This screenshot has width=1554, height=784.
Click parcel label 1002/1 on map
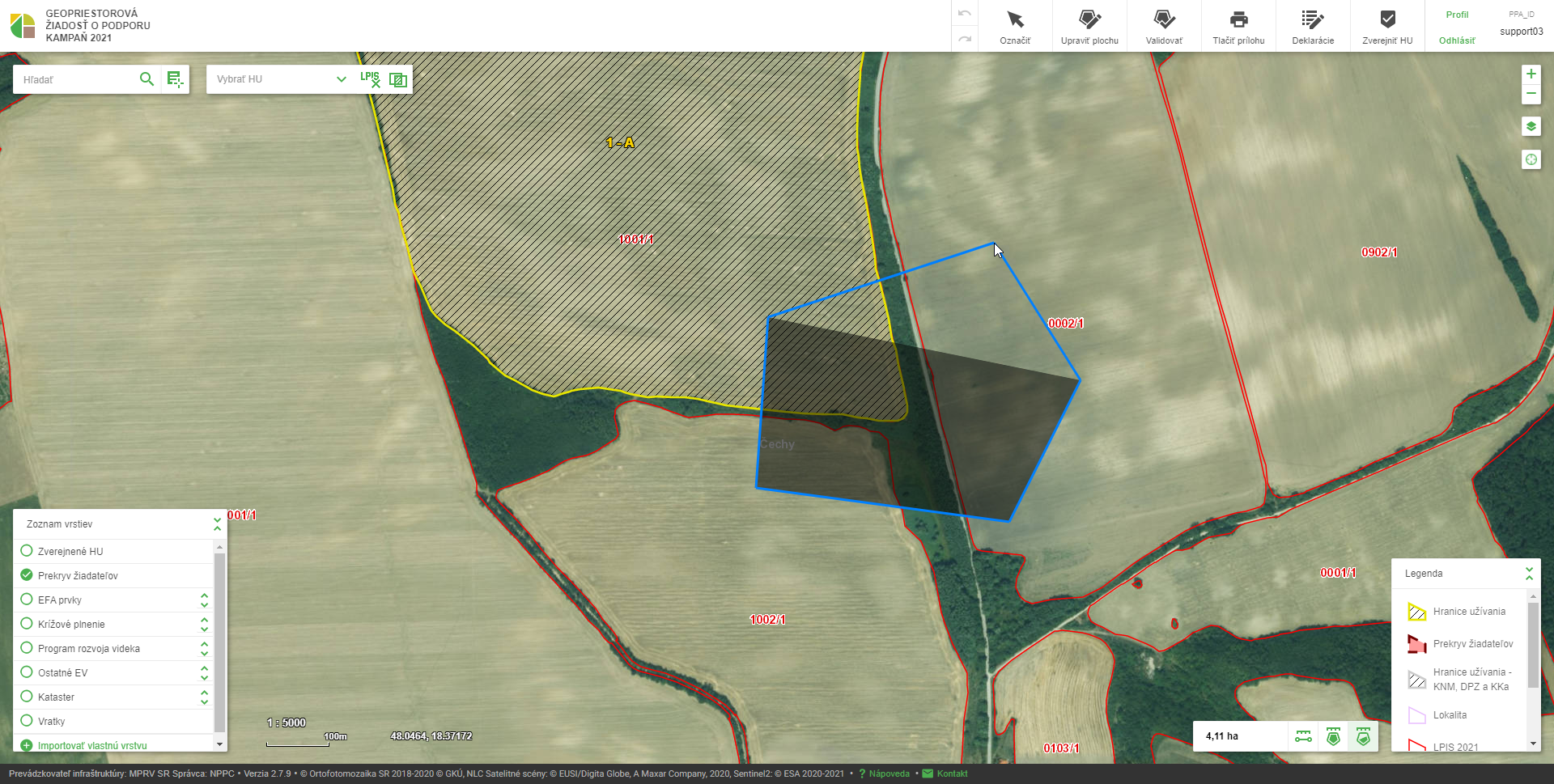tap(767, 620)
